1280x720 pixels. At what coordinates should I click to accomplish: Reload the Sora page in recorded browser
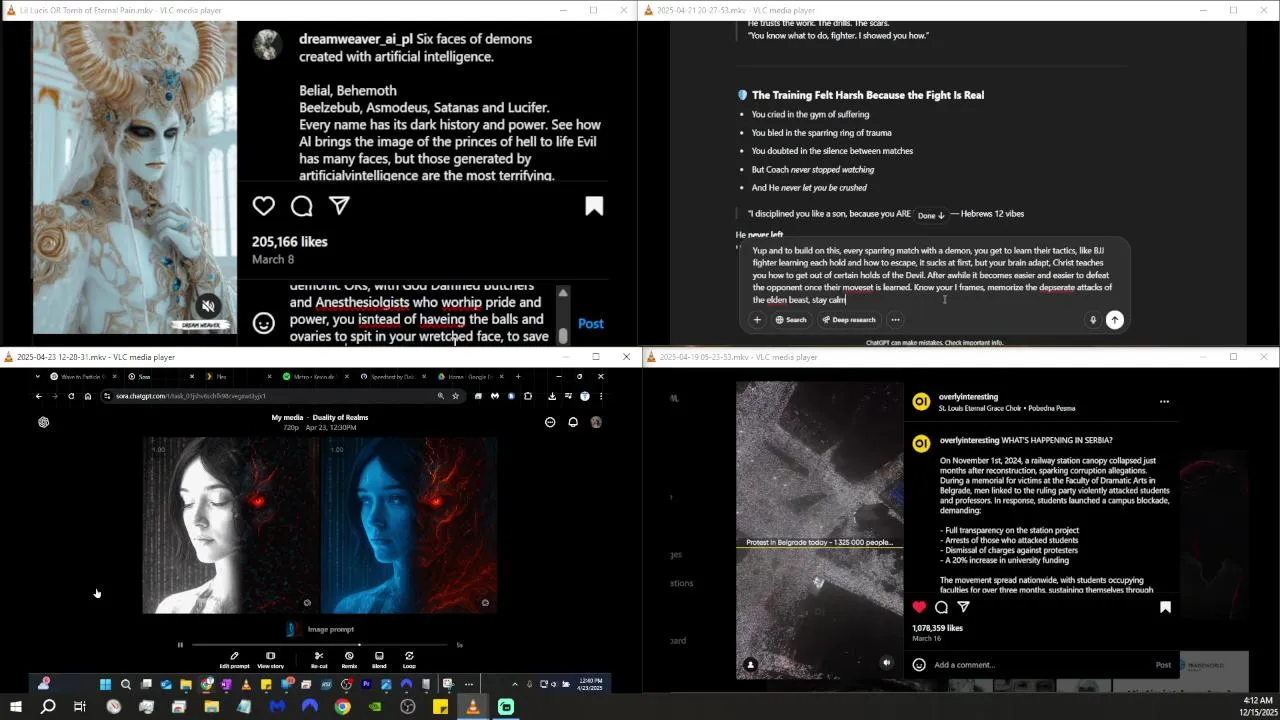(x=71, y=396)
